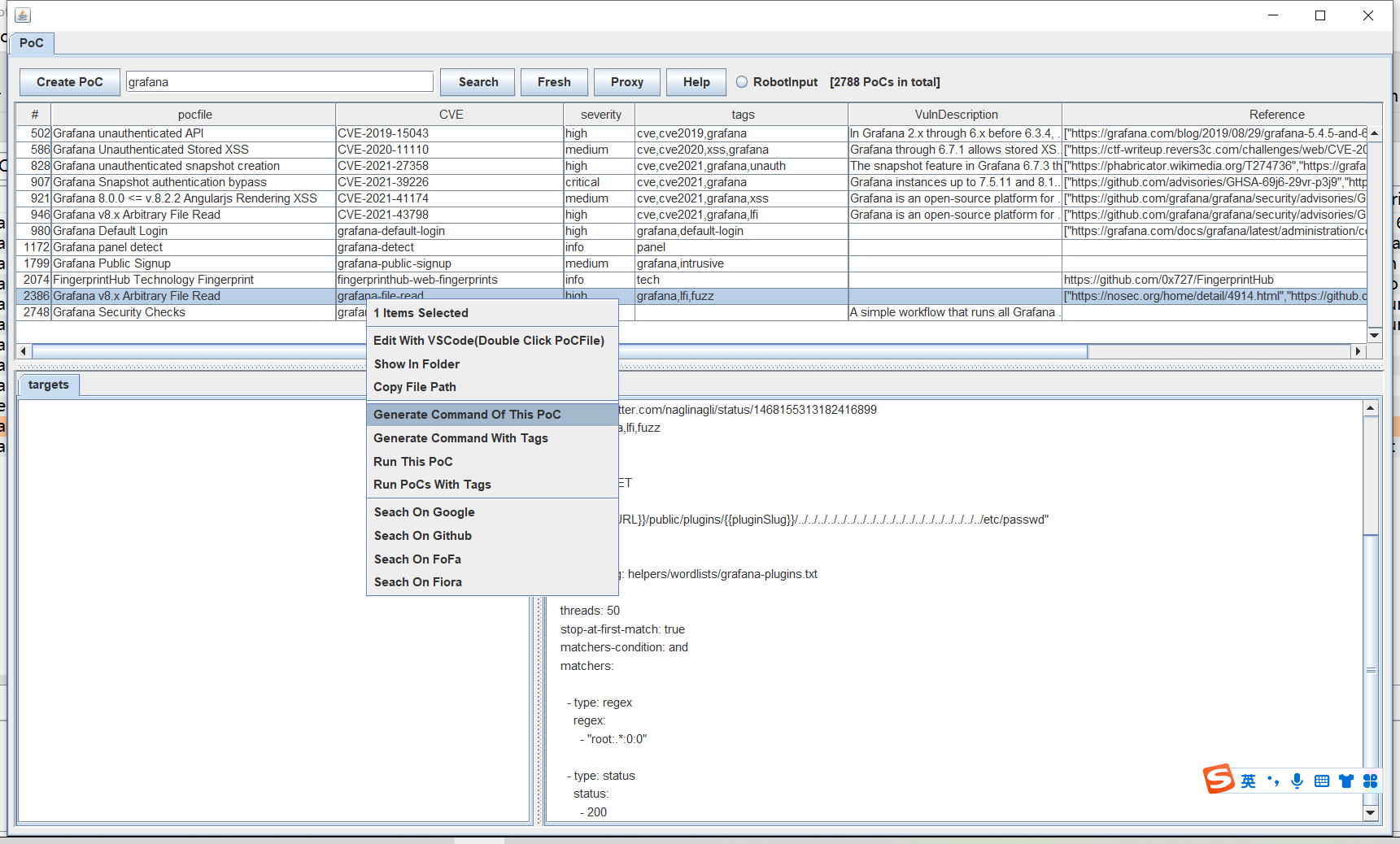This screenshot has width=1400, height=844.
Task: Open the Sogou toolbox clover icon
Action: (1371, 781)
